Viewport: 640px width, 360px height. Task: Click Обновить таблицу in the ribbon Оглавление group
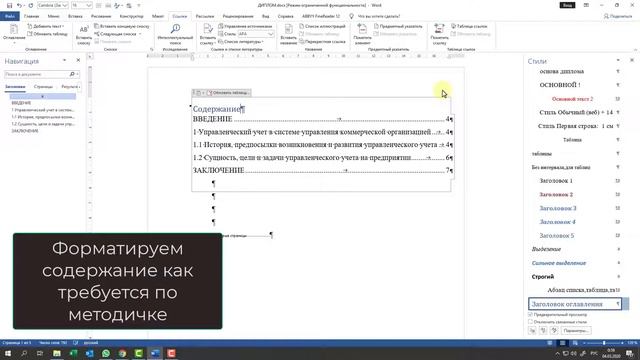click(47, 34)
